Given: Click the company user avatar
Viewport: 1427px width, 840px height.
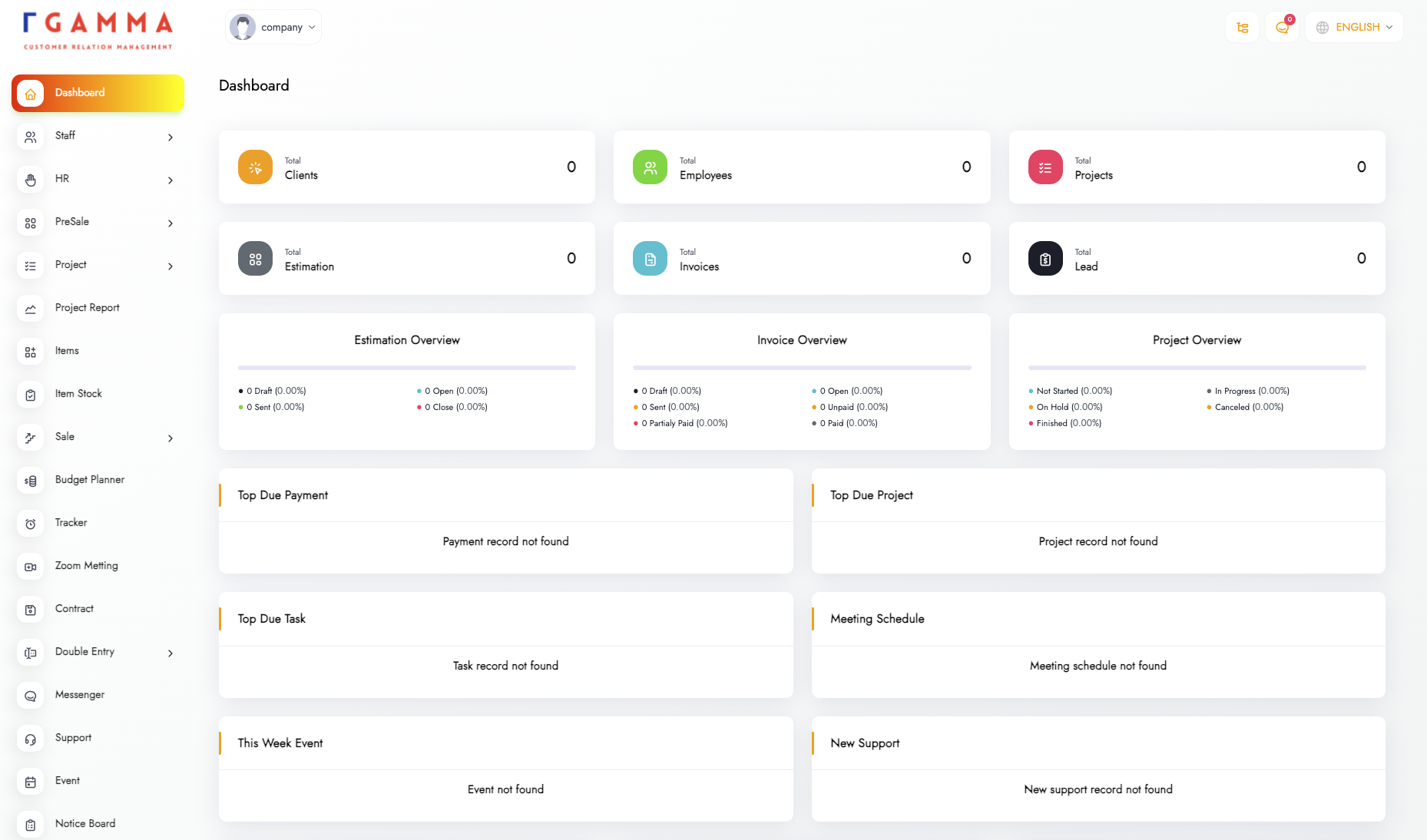Looking at the screenshot, I should [x=243, y=27].
